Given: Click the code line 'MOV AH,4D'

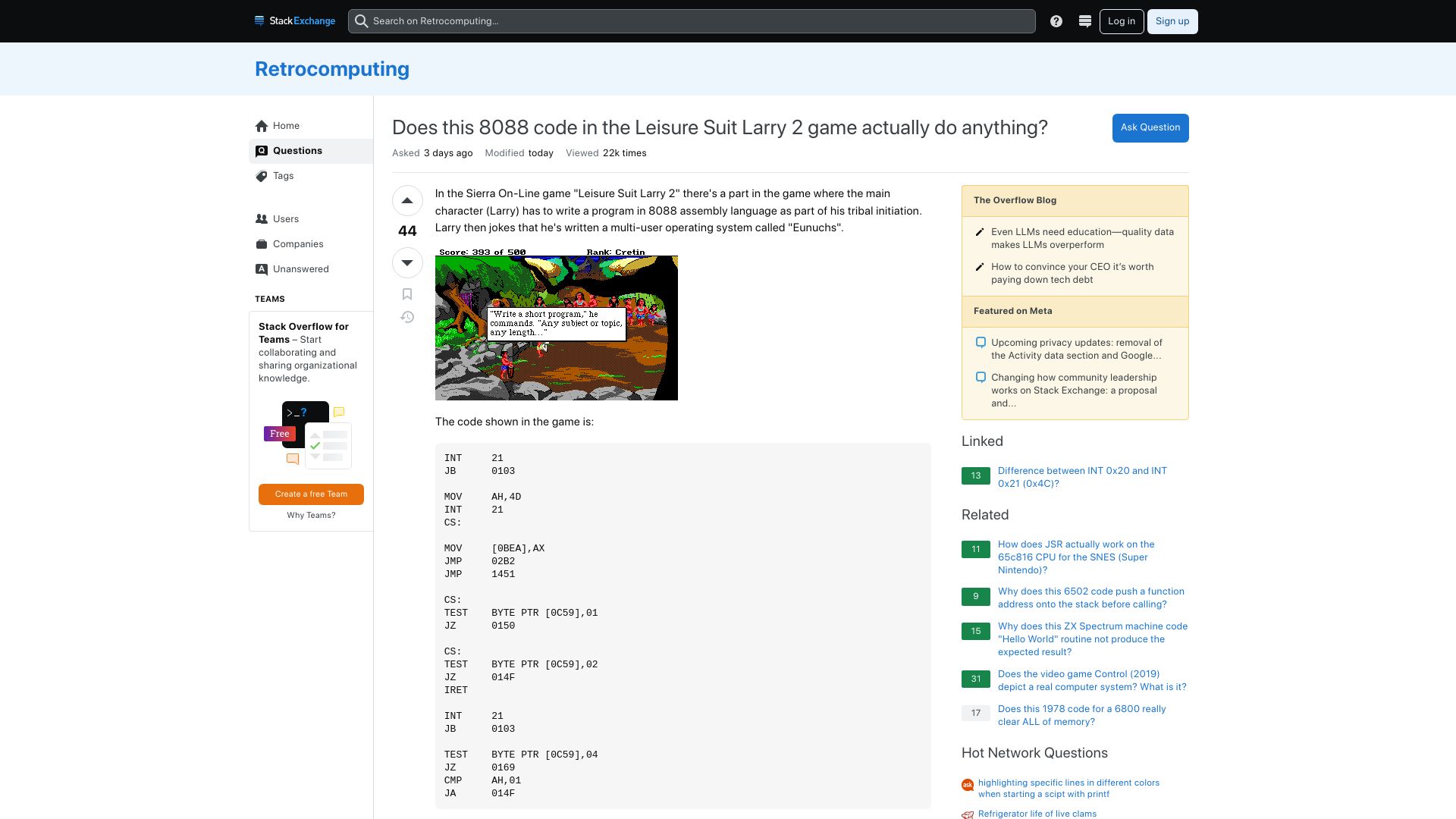Looking at the screenshot, I should click(482, 497).
